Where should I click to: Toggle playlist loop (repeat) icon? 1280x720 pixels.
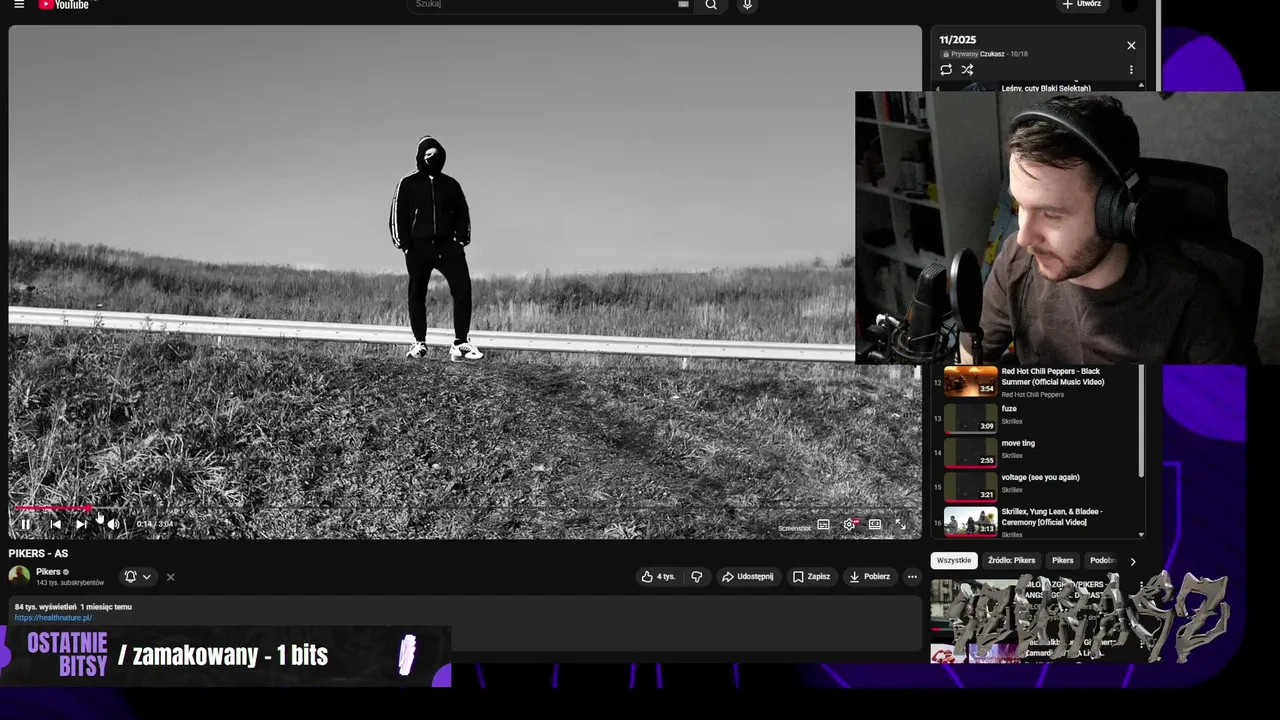[946, 70]
